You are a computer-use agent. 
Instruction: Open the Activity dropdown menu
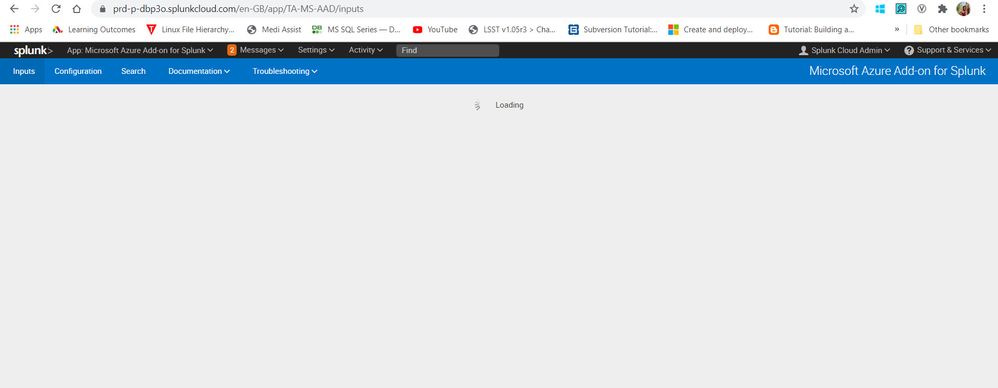(x=365, y=50)
